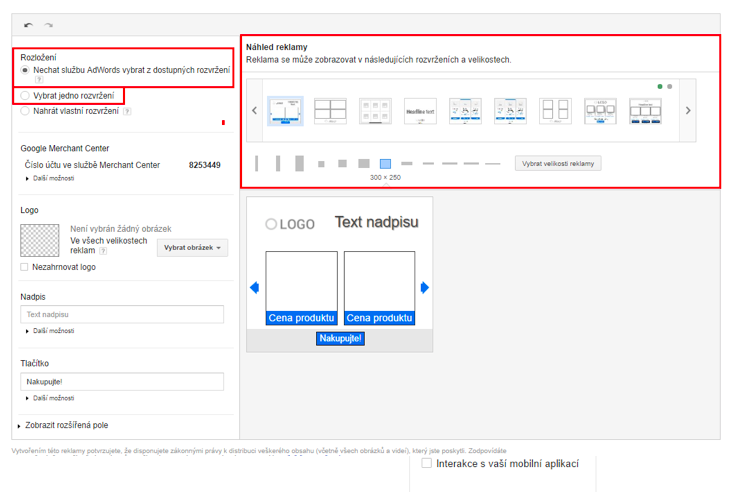Click Merchant Center account number 8253449
The height and width of the screenshot is (499, 730).
pyautogui.click(x=205, y=165)
